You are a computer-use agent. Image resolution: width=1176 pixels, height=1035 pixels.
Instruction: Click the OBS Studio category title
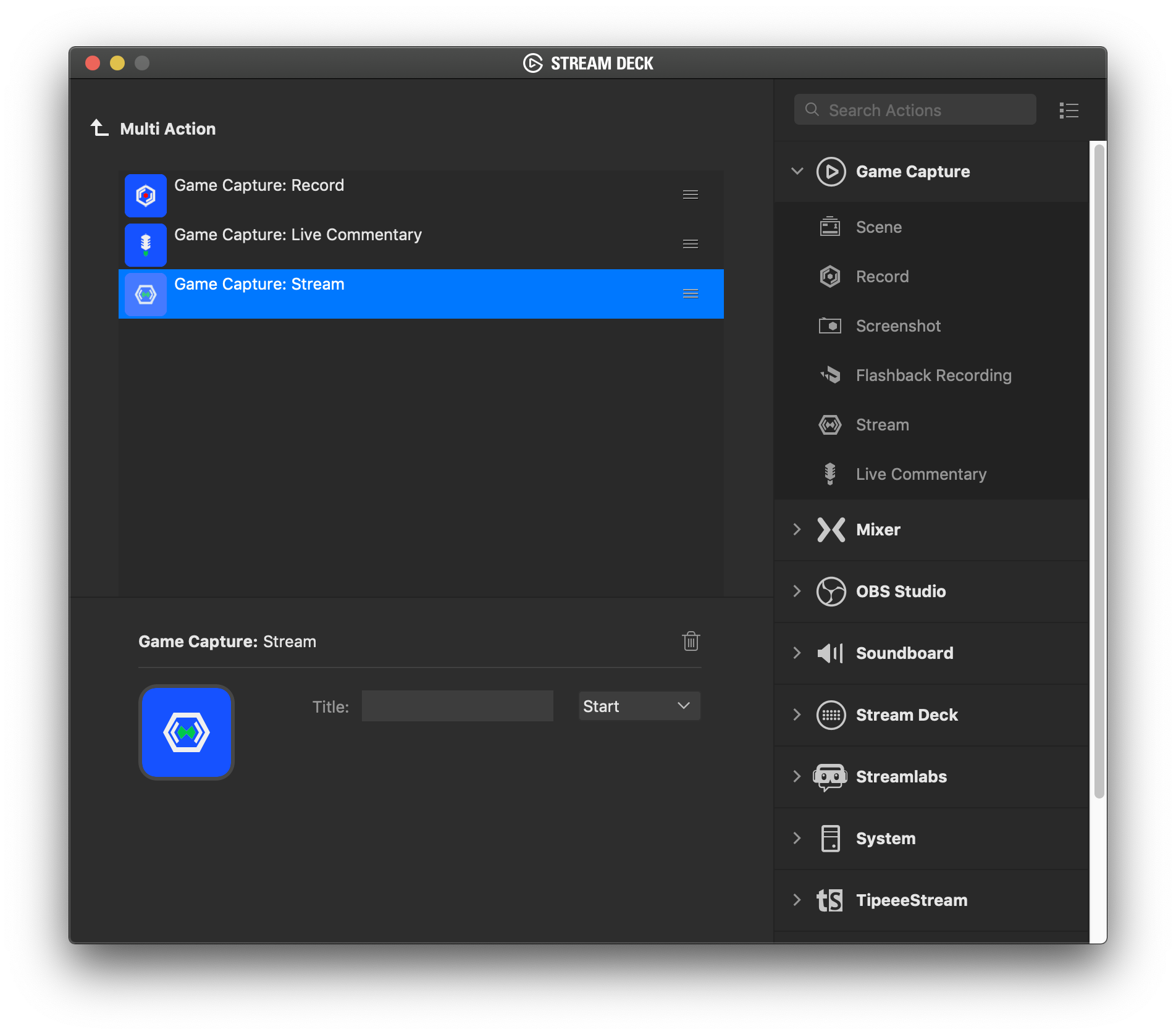point(901,592)
